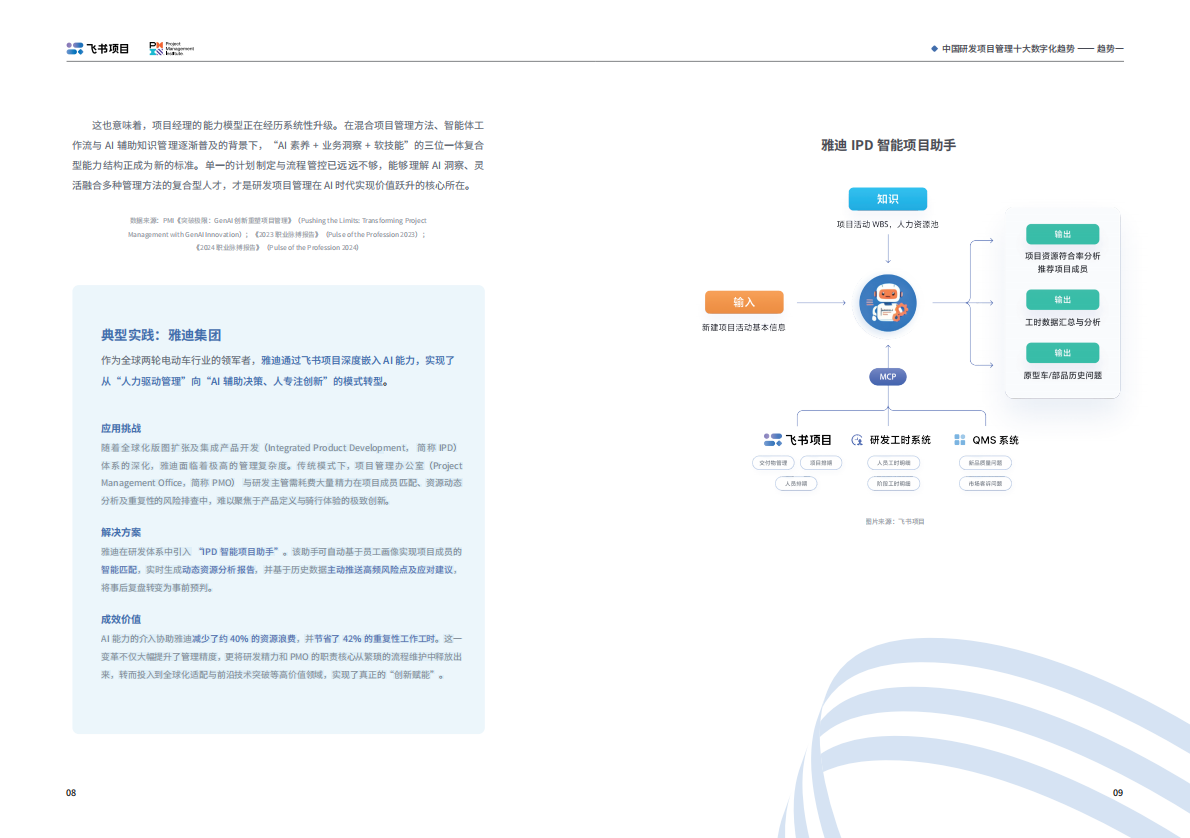Click the 解决方案 subheading

pyautogui.click(x=121, y=532)
